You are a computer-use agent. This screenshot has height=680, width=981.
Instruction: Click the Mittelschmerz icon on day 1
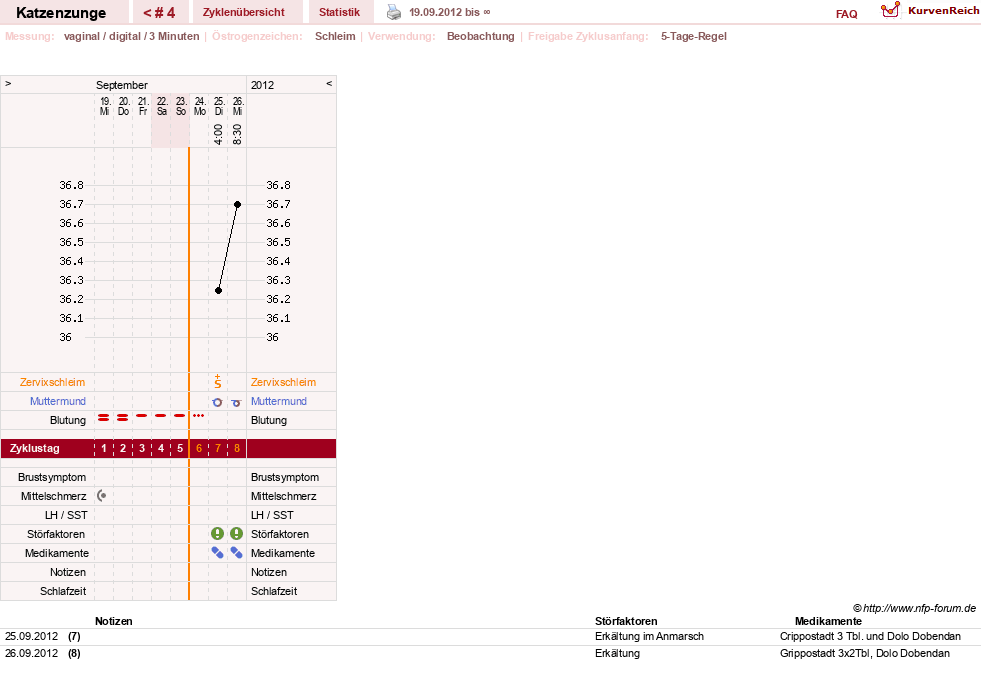pyautogui.click(x=101, y=496)
